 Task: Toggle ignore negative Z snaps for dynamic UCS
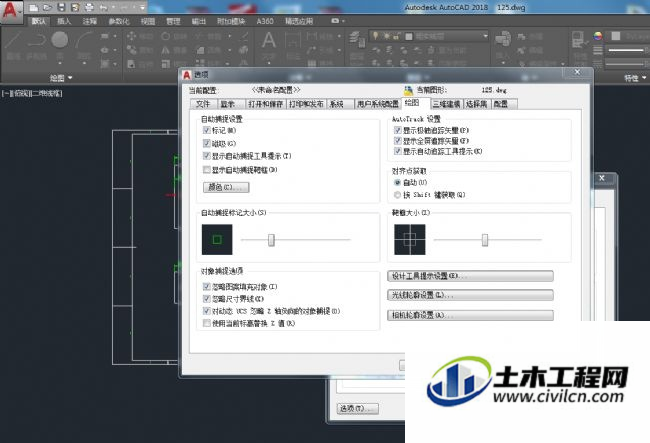click(x=206, y=311)
